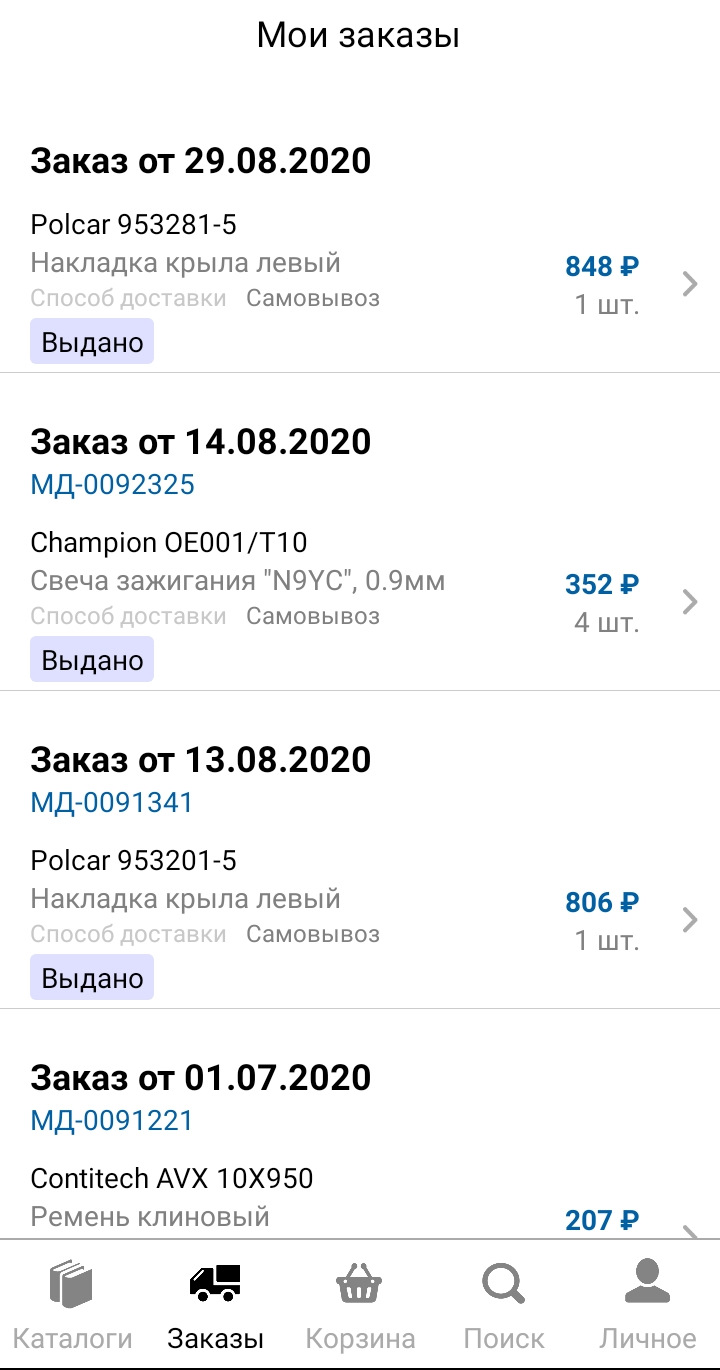
Task: Open the Корзина basket icon
Action: pyautogui.click(x=359, y=1283)
